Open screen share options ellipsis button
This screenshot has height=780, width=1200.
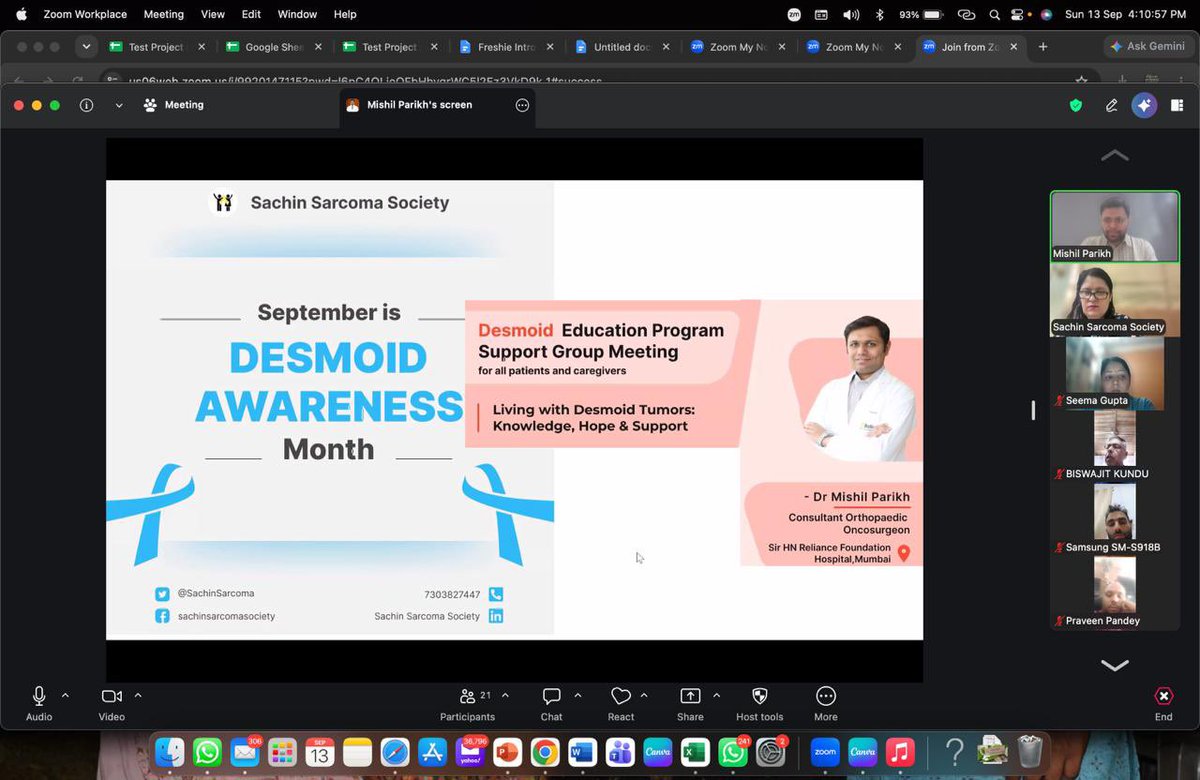522,105
